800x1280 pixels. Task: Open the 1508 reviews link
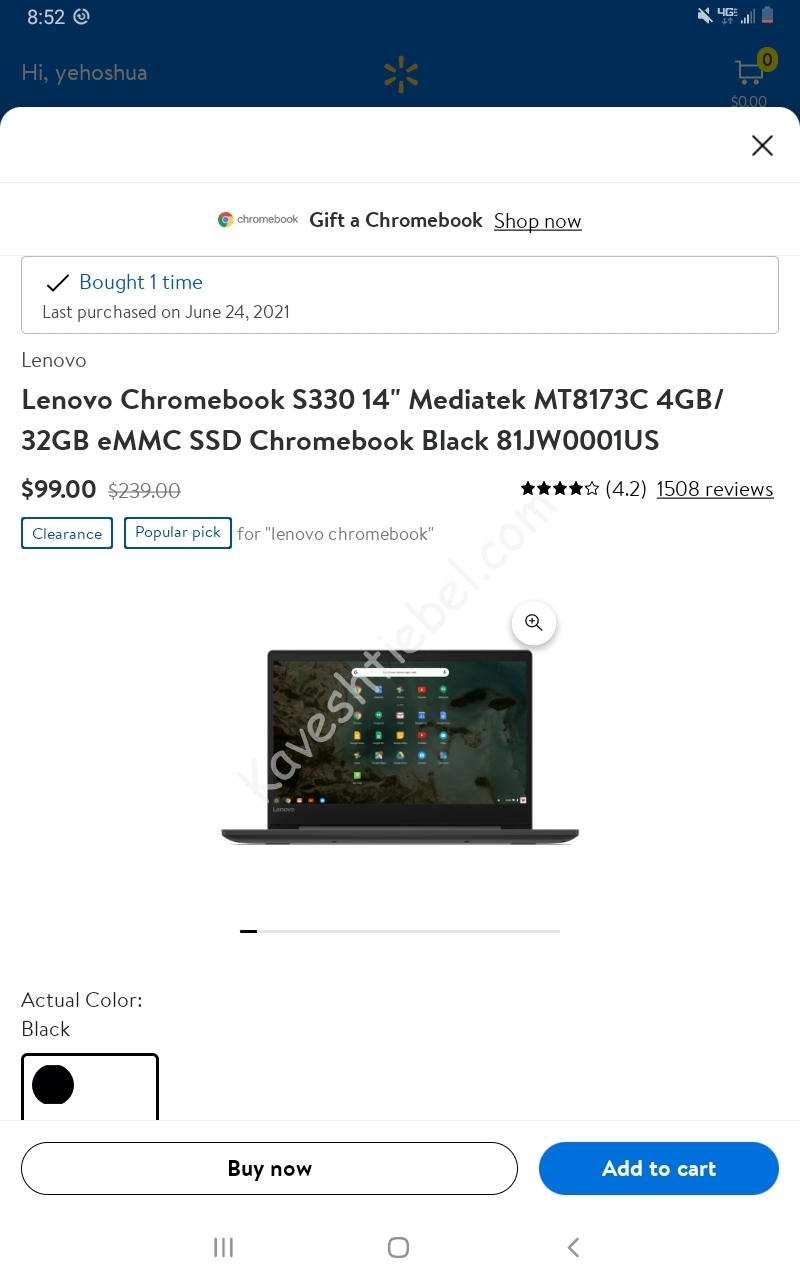[715, 489]
